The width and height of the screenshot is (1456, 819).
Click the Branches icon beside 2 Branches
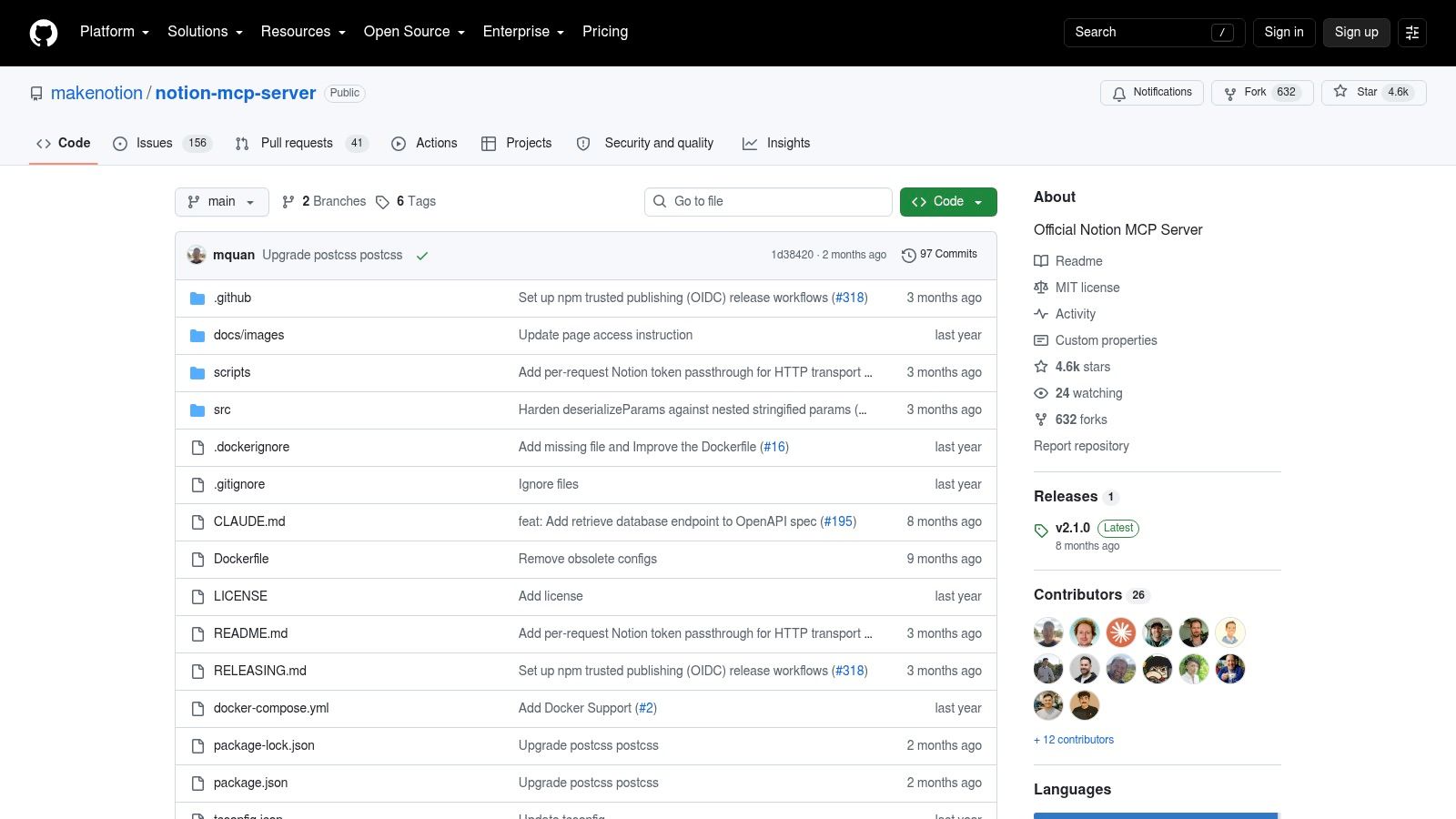288,202
